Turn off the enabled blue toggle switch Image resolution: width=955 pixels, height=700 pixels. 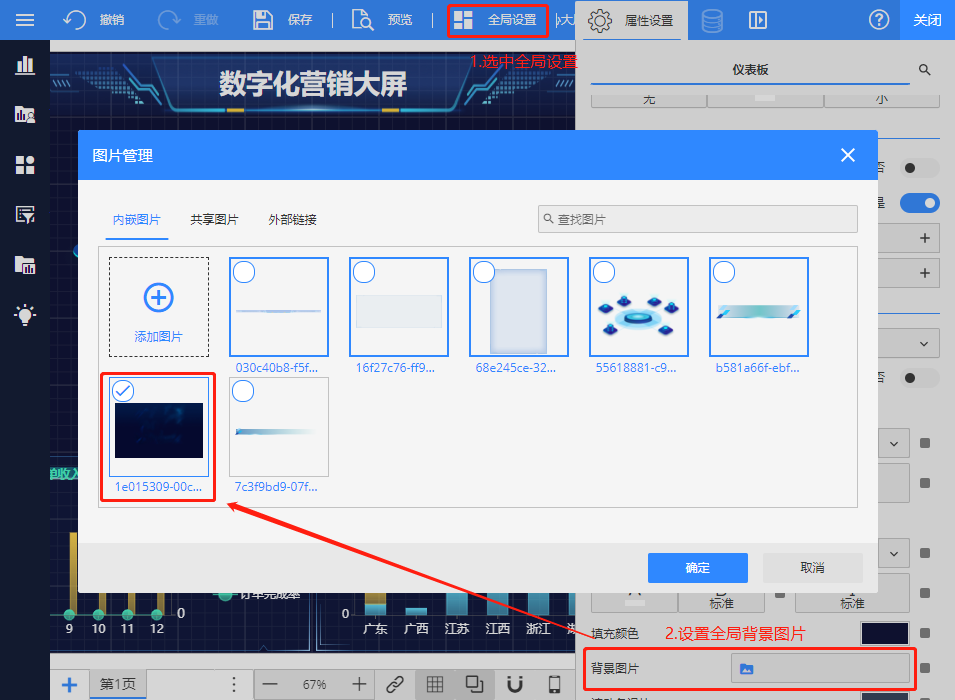(919, 203)
